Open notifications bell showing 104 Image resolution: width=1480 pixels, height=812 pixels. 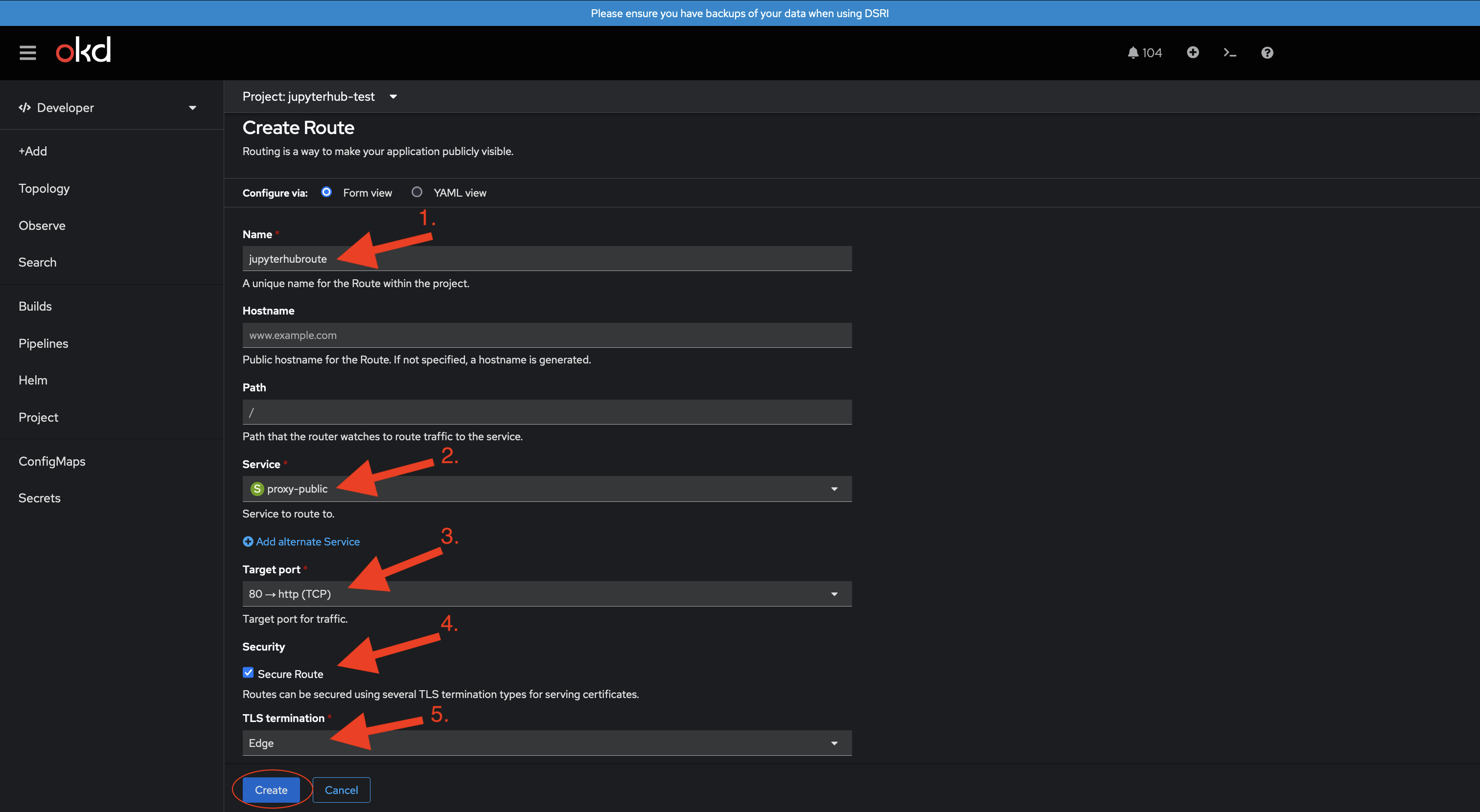click(1144, 53)
